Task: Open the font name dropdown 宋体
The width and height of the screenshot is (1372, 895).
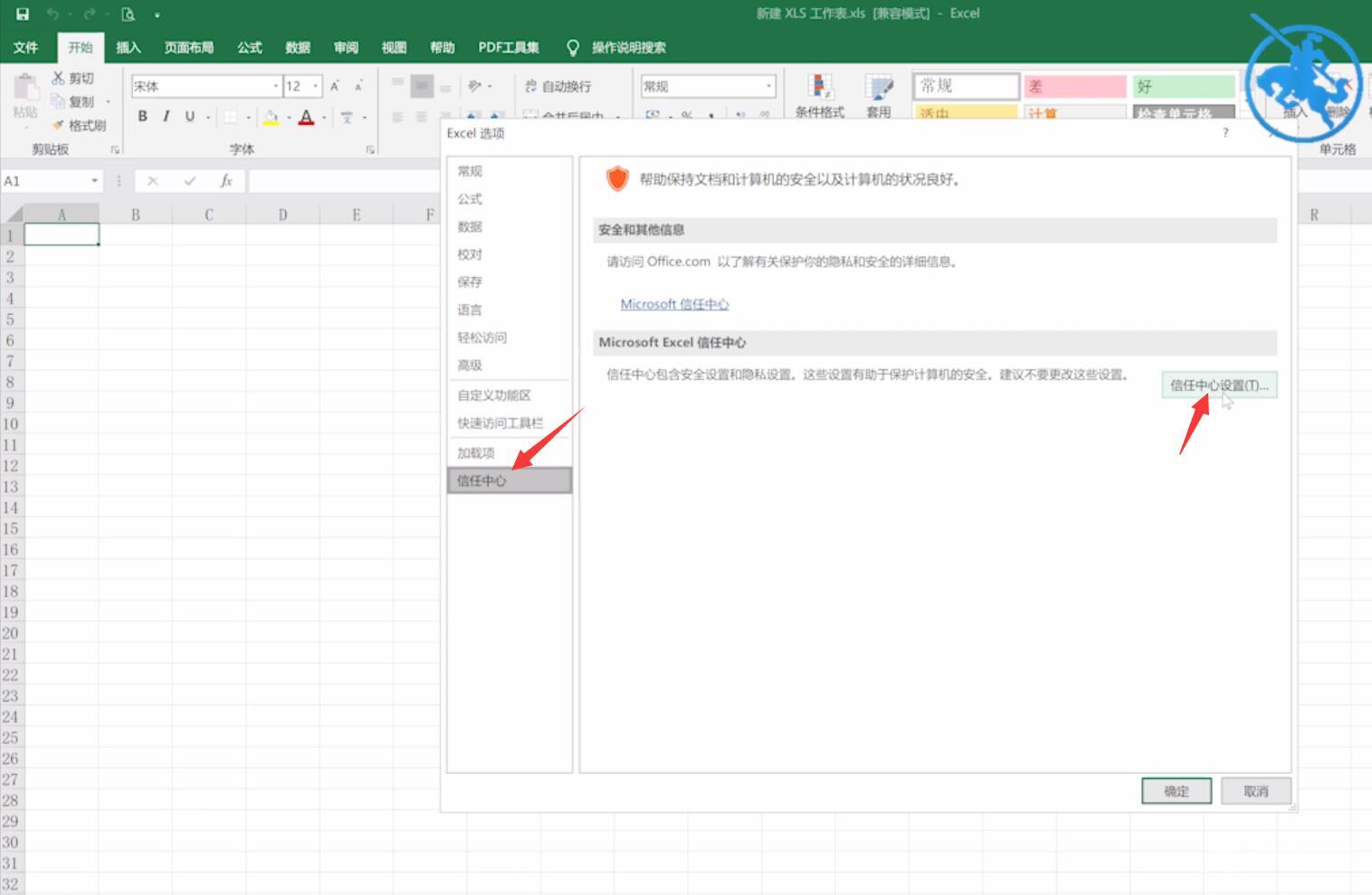Action: (276, 86)
